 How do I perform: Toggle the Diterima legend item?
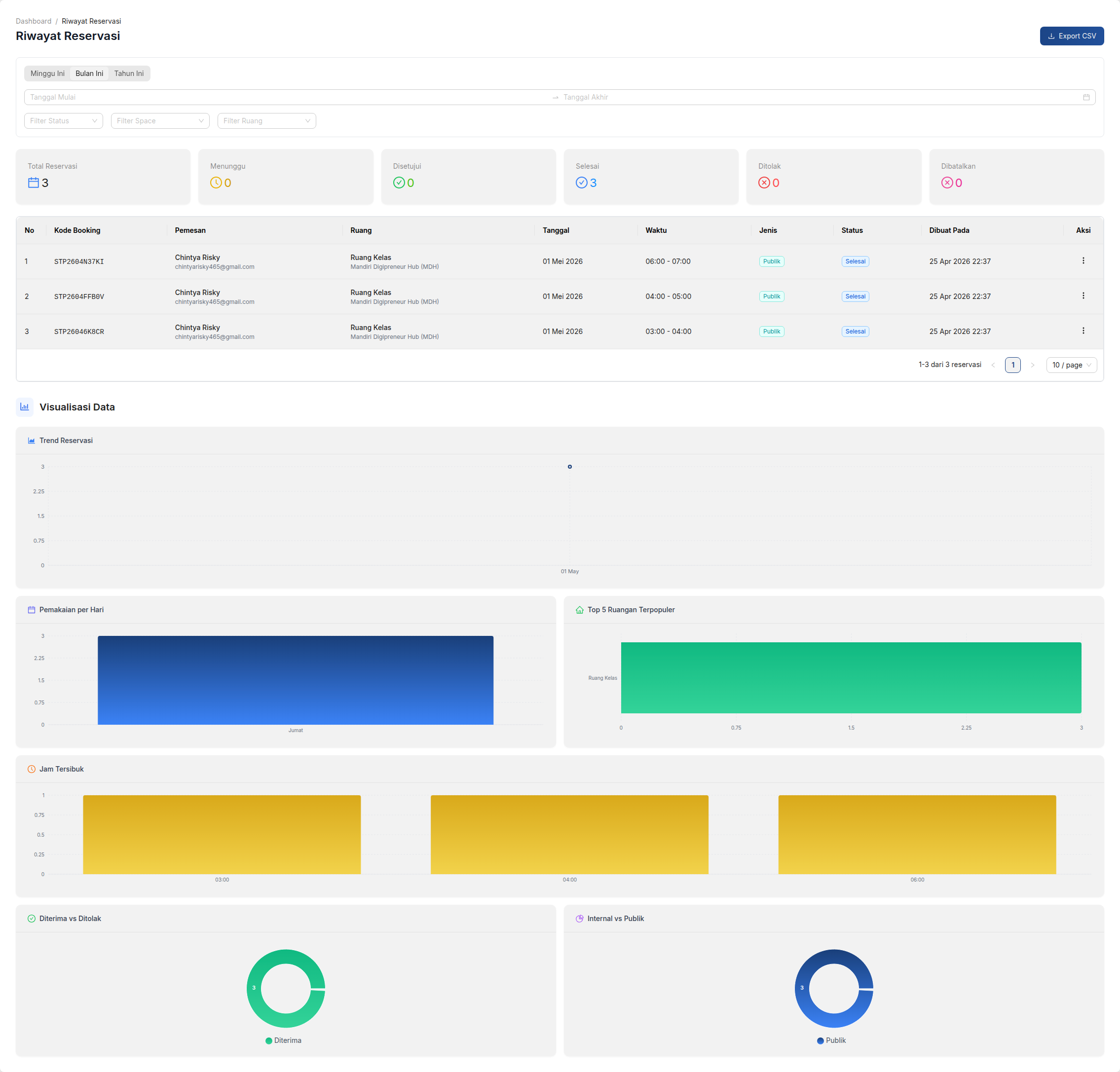coord(283,1040)
